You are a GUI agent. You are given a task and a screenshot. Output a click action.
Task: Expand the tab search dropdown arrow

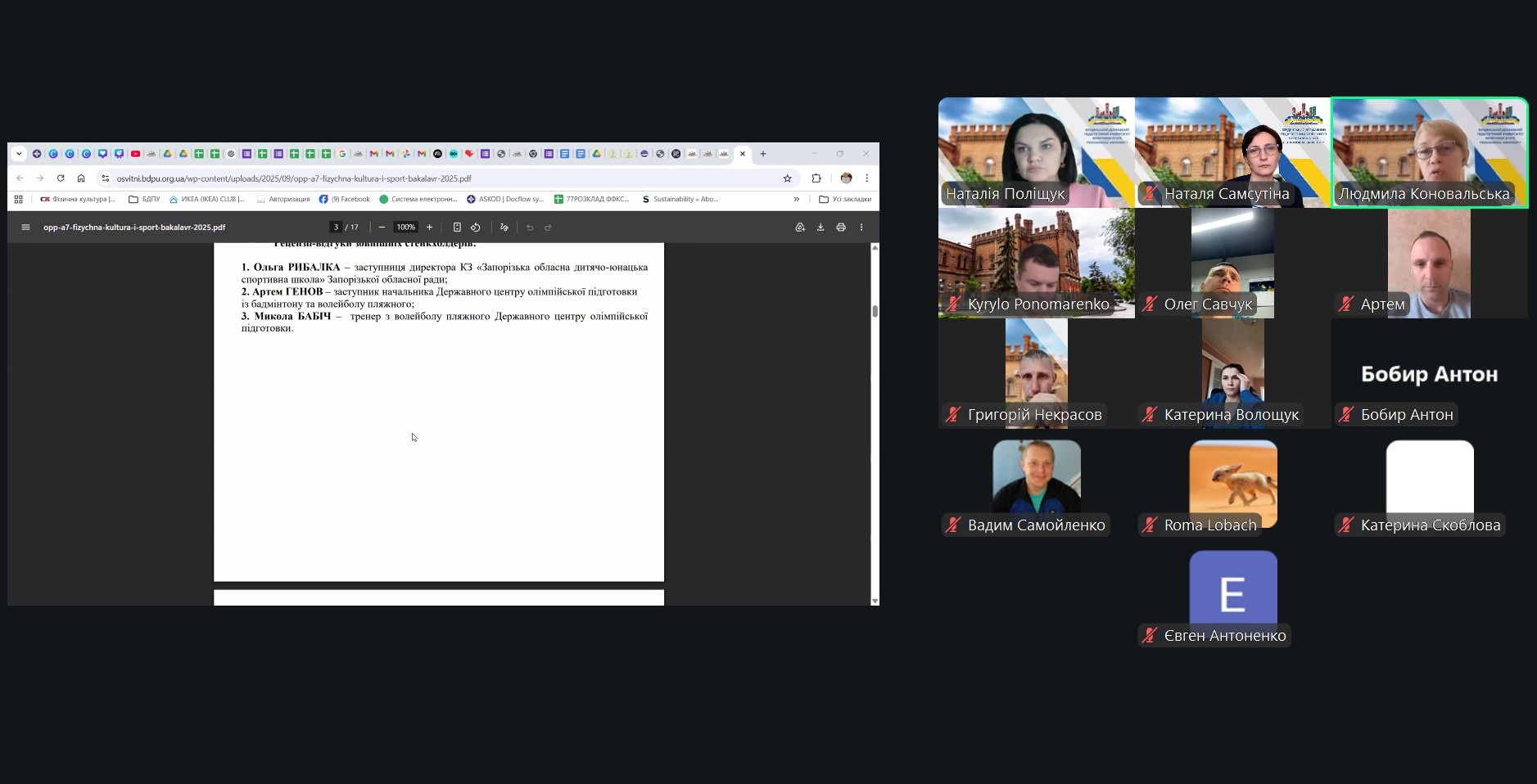pyautogui.click(x=19, y=154)
